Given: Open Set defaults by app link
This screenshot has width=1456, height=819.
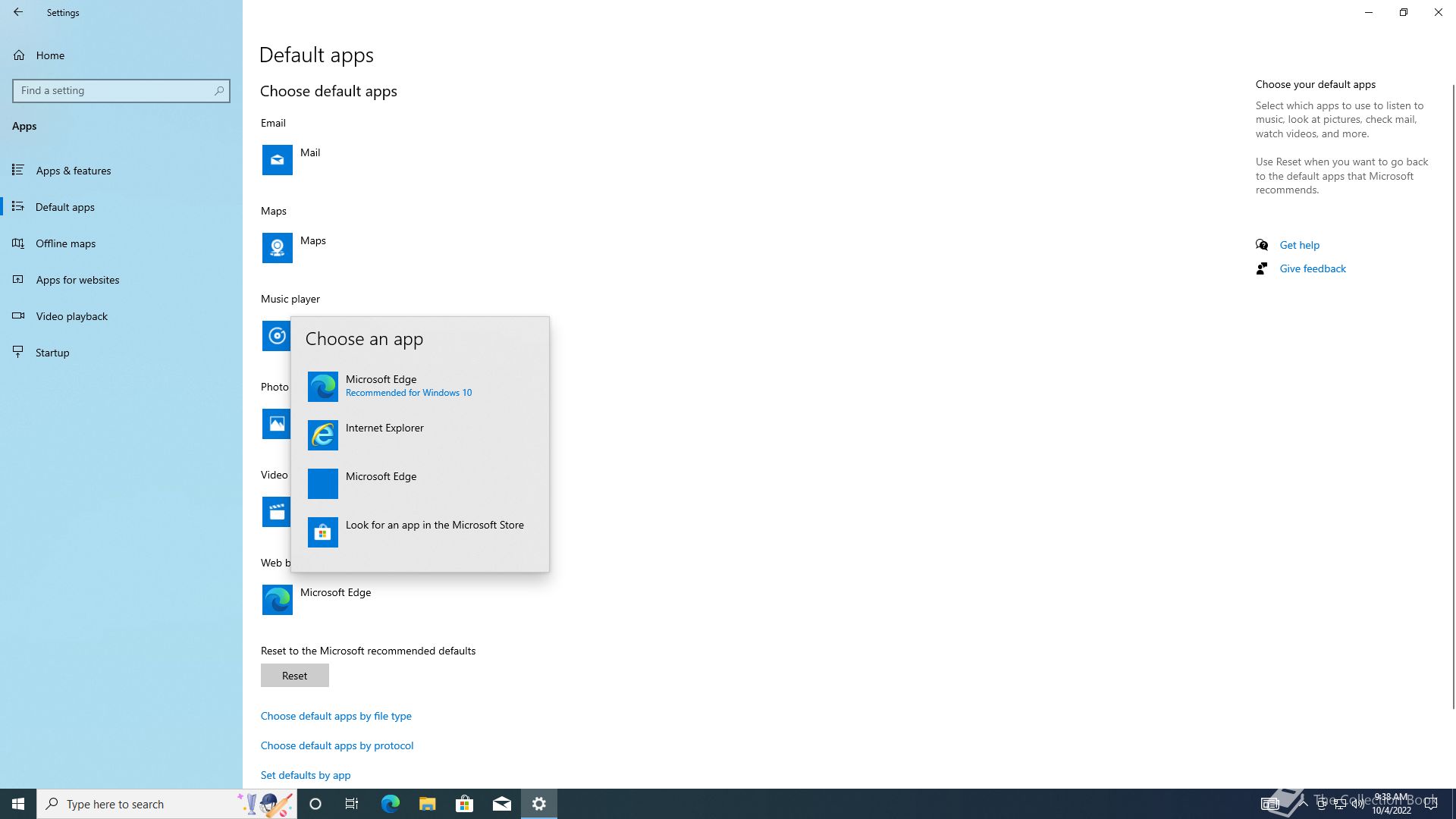Looking at the screenshot, I should click(306, 775).
